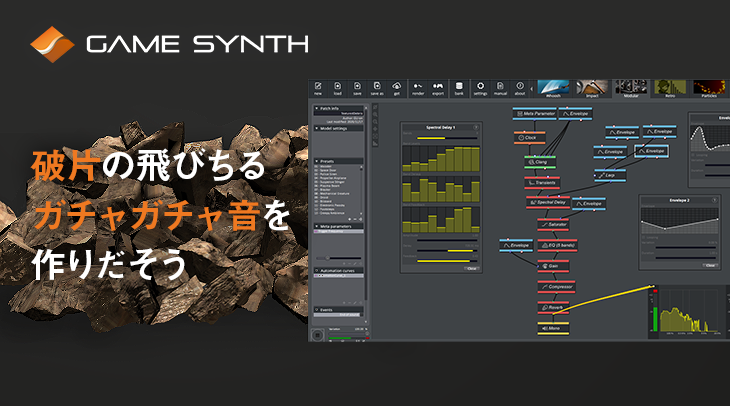This screenshot has height=406, width=730.
Task: Click the left arrow before Whoosh tab
Action: [x=532, y=89]
